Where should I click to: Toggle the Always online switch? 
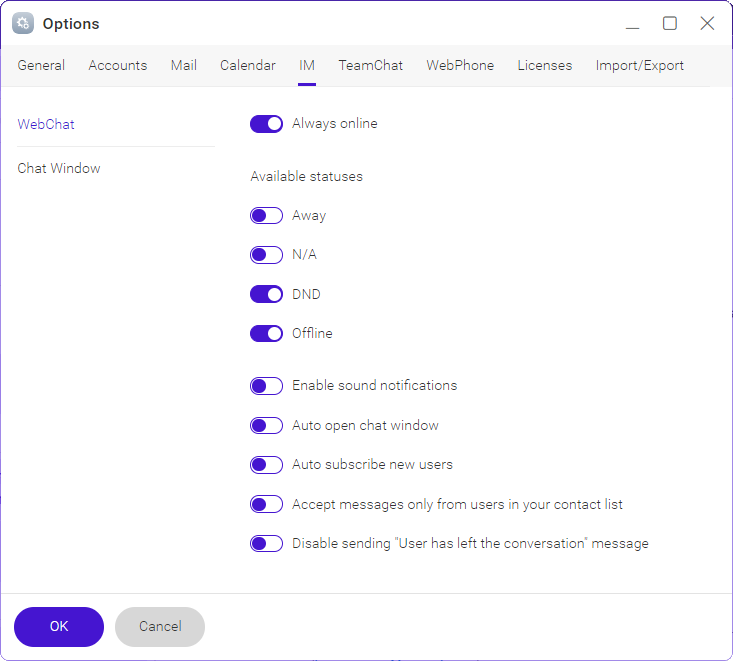[266, 124]
